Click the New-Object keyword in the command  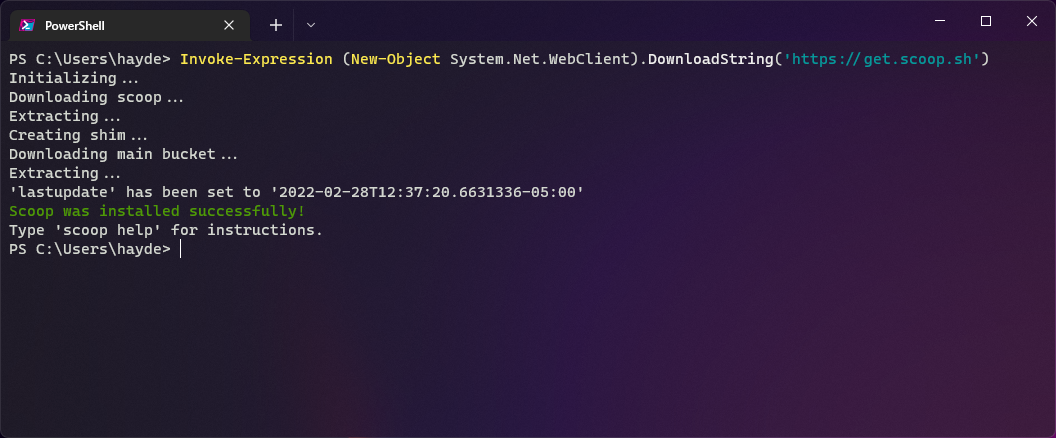pyautogui.click(x=395, y=59)
